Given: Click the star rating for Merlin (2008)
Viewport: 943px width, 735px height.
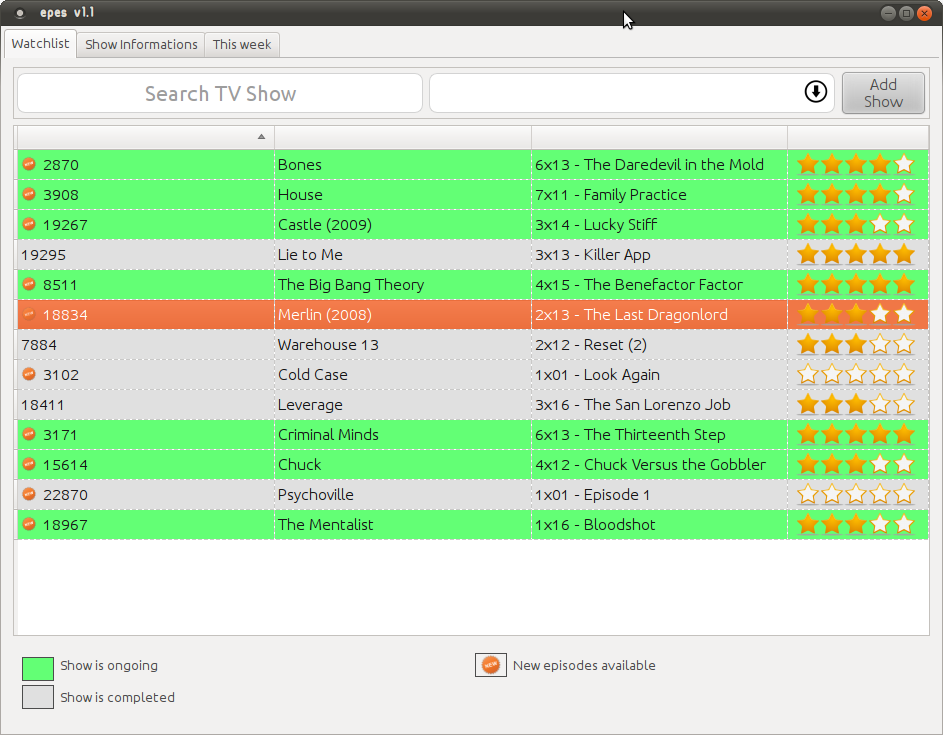Looking at the screenshot, I should (855, 314).
